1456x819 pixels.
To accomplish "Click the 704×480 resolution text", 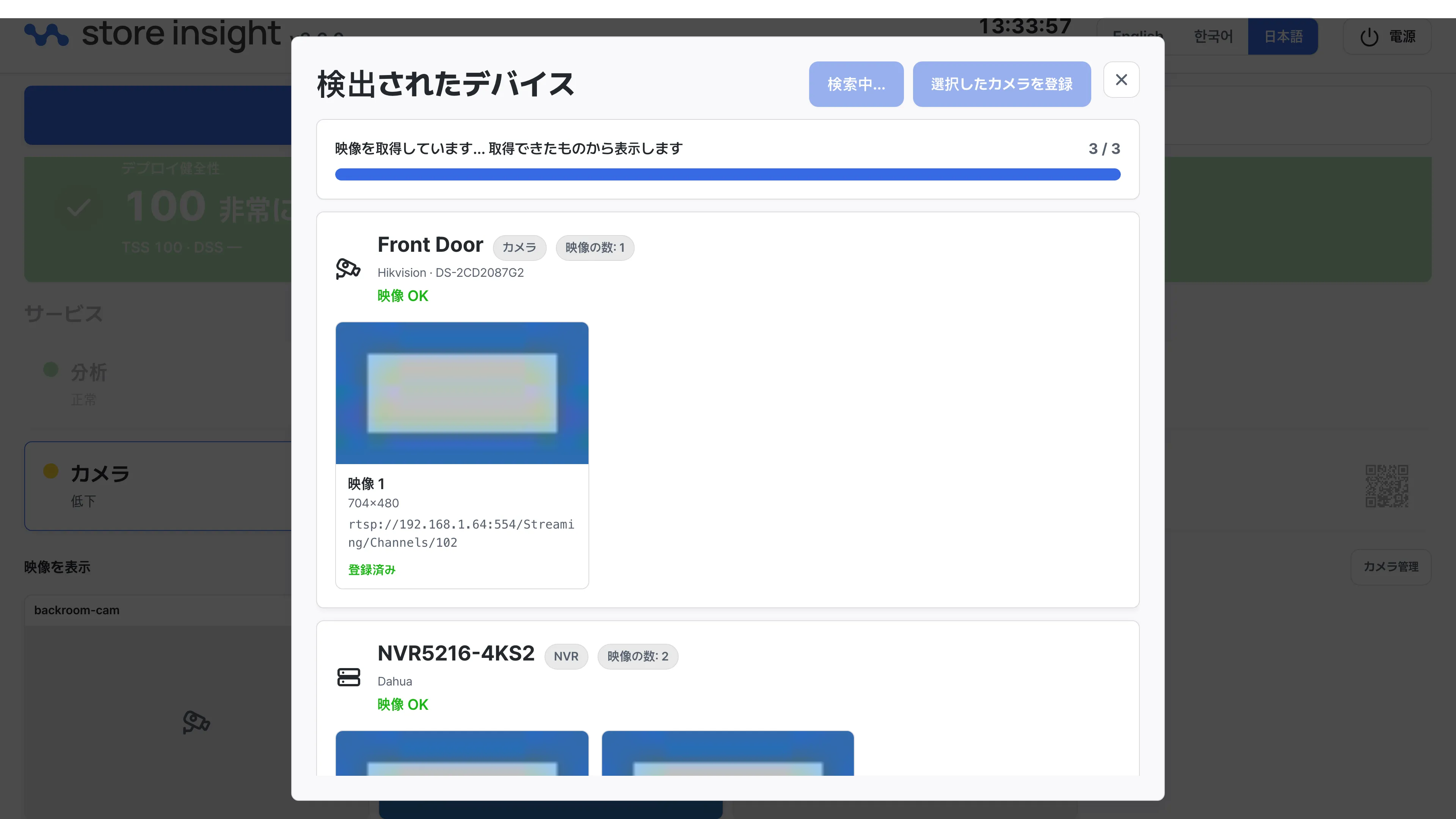I will [373, 503].
